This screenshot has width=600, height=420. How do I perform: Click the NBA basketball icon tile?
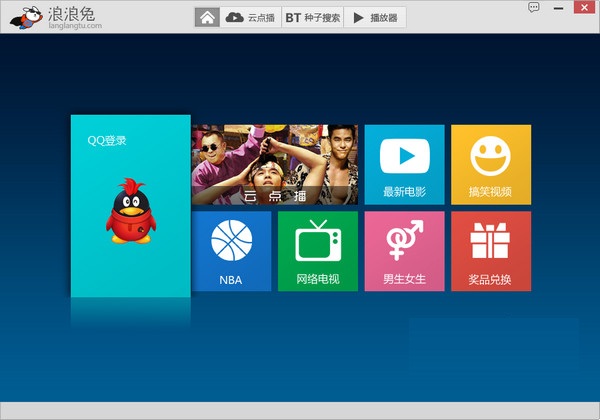231,243
